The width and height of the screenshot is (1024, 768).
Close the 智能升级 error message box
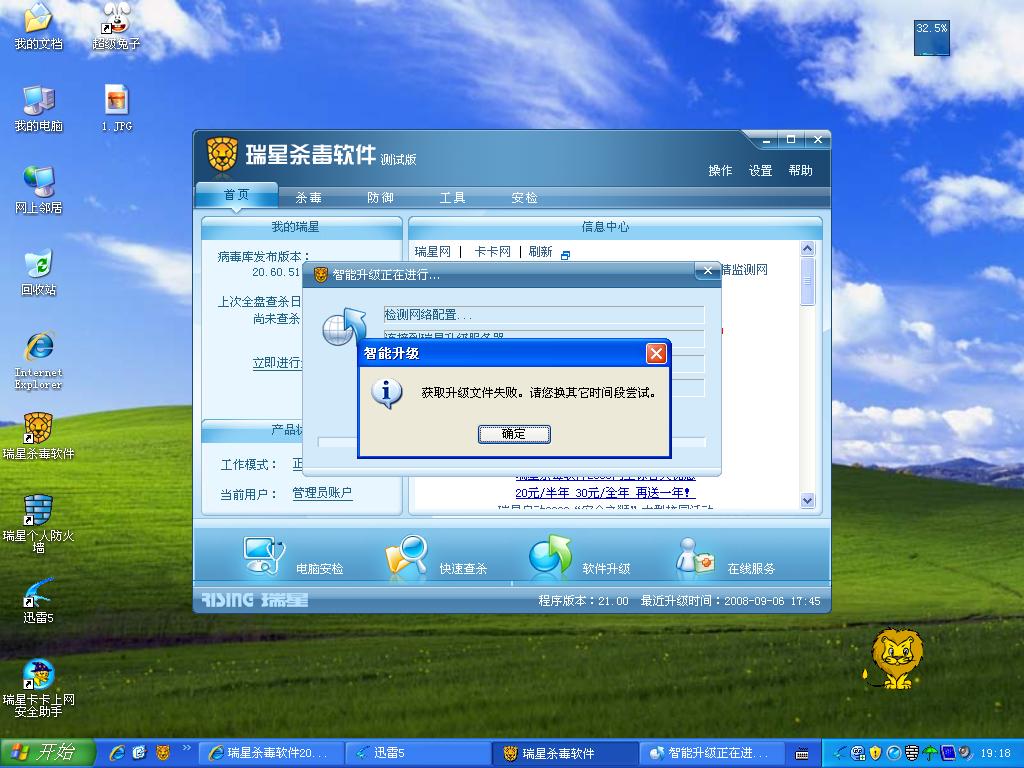[x=656, y=353]
